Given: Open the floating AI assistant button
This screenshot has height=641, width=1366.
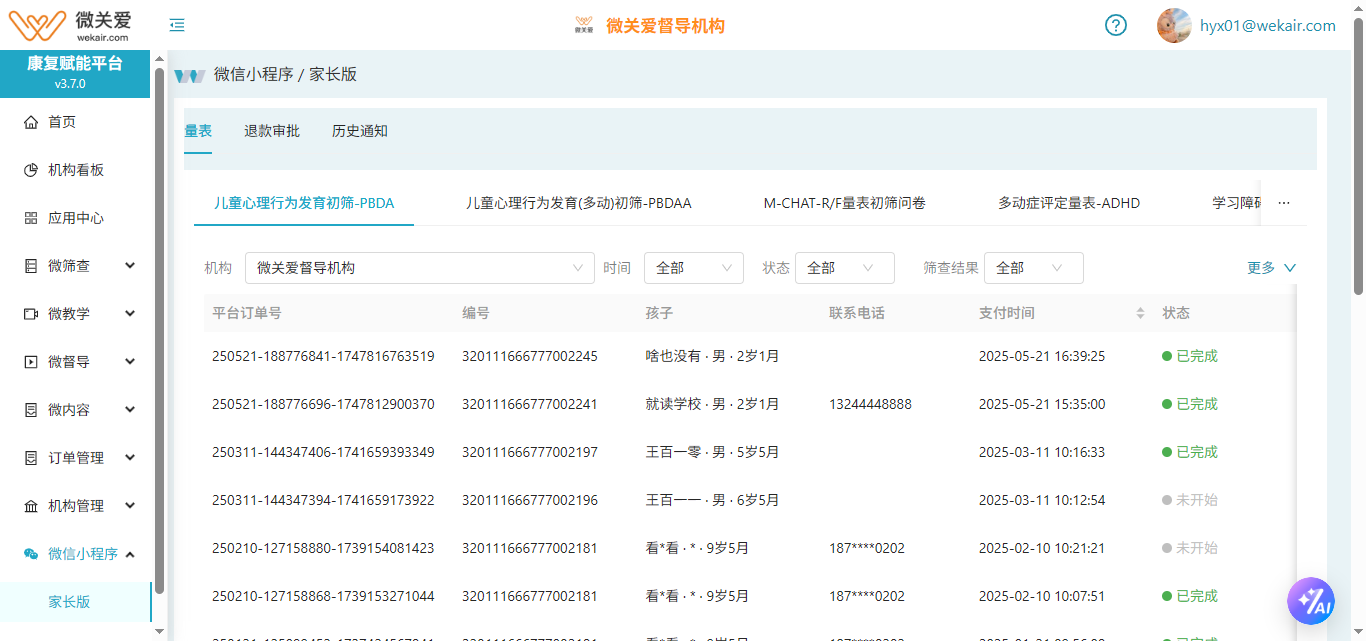Looking at the screenshot, I should tap(1310, 601).
